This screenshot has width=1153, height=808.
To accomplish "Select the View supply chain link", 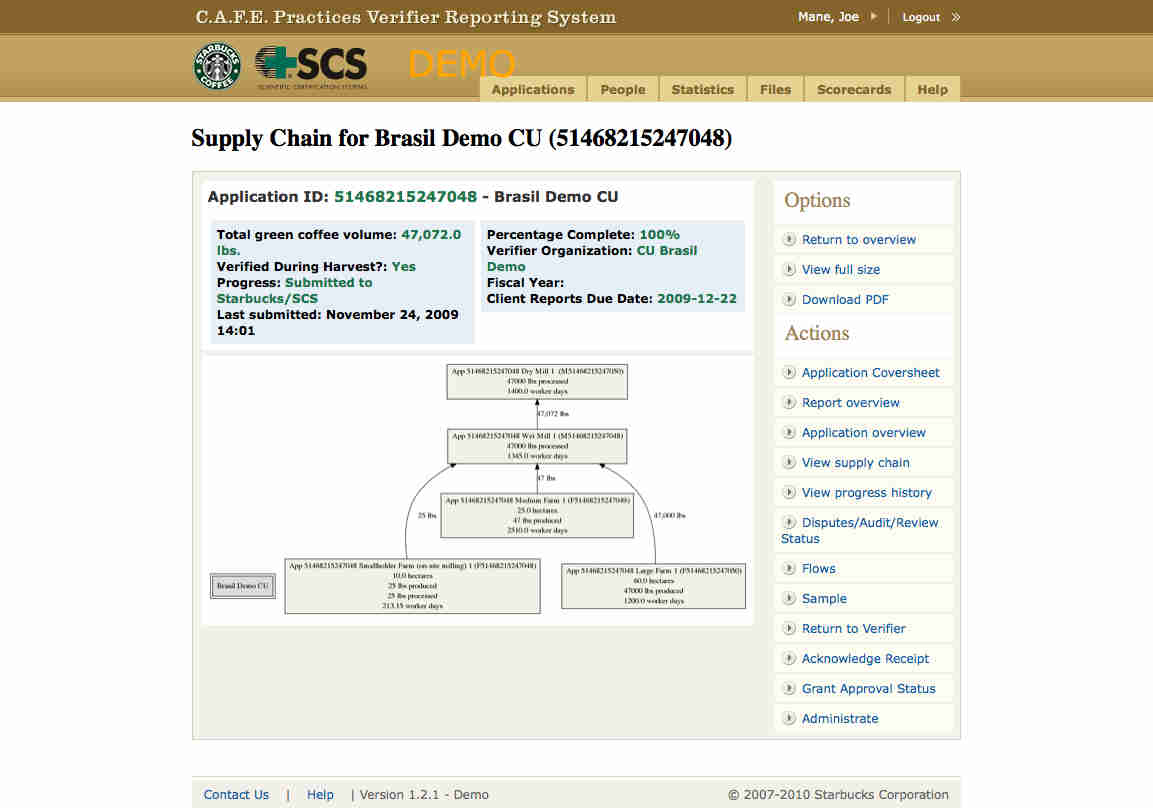I will point(855,462).
